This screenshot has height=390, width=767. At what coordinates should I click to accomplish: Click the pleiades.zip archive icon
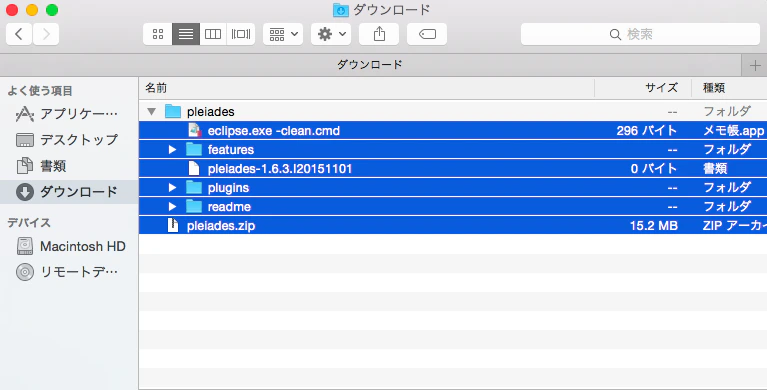click(173, 226)
